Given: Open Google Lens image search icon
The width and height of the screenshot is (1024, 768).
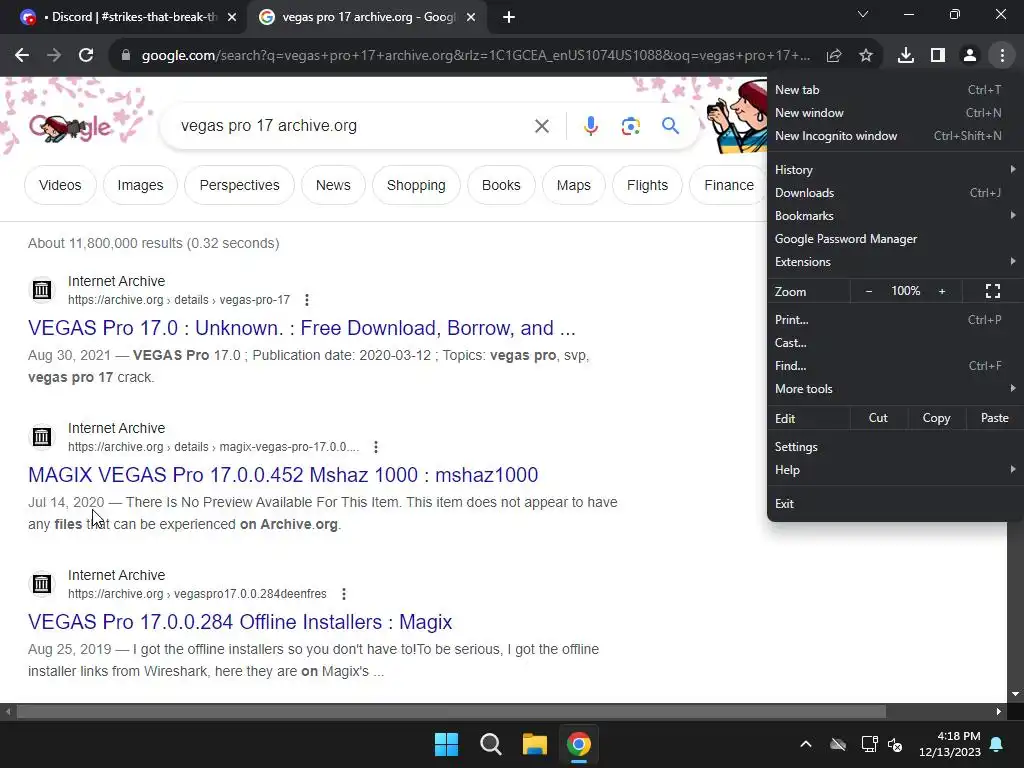Looking at the screenshot, I should pyautogui.click(x=630, y=126).
